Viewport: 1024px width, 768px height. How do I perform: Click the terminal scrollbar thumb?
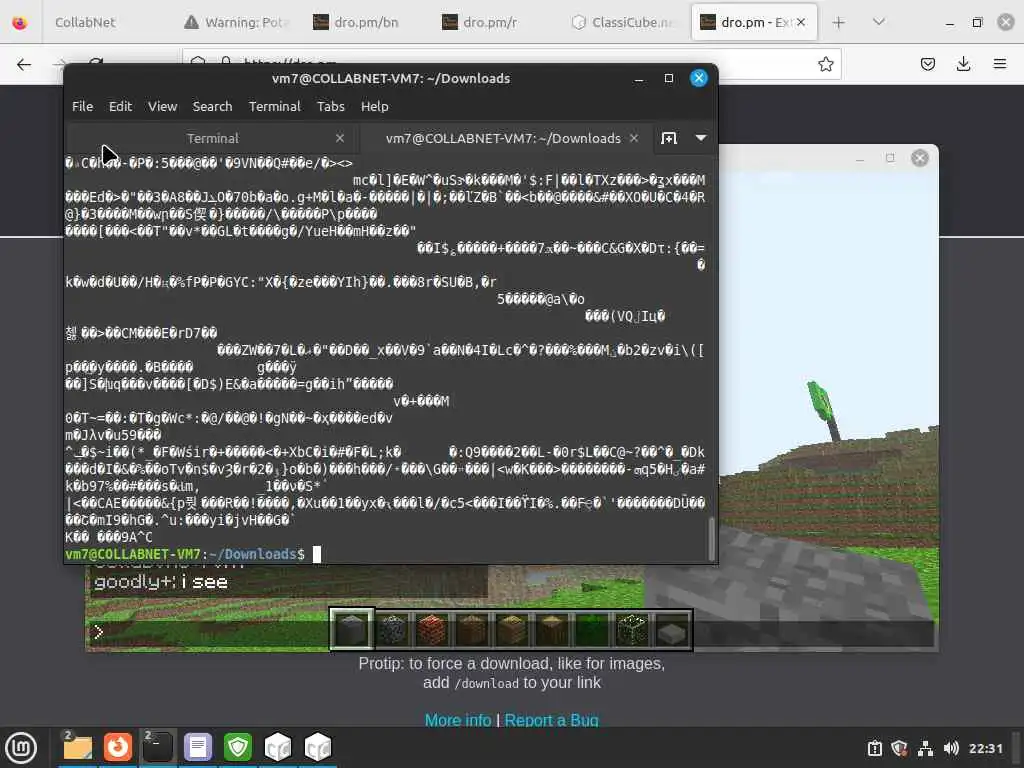click(x=711, y=539)
